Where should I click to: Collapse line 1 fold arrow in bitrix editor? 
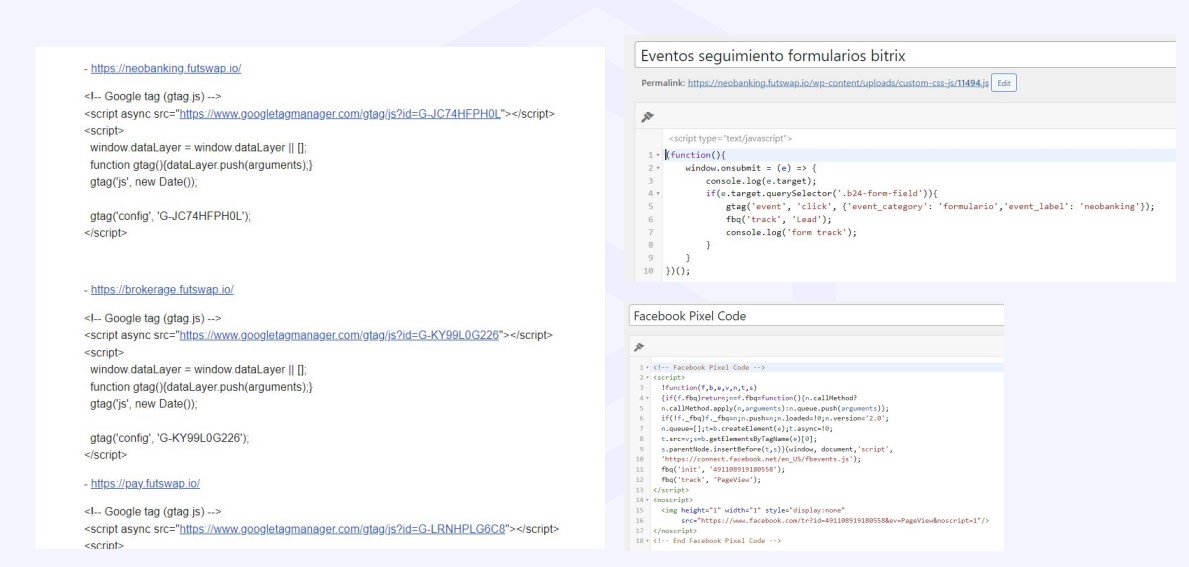(x=658, y=155)
